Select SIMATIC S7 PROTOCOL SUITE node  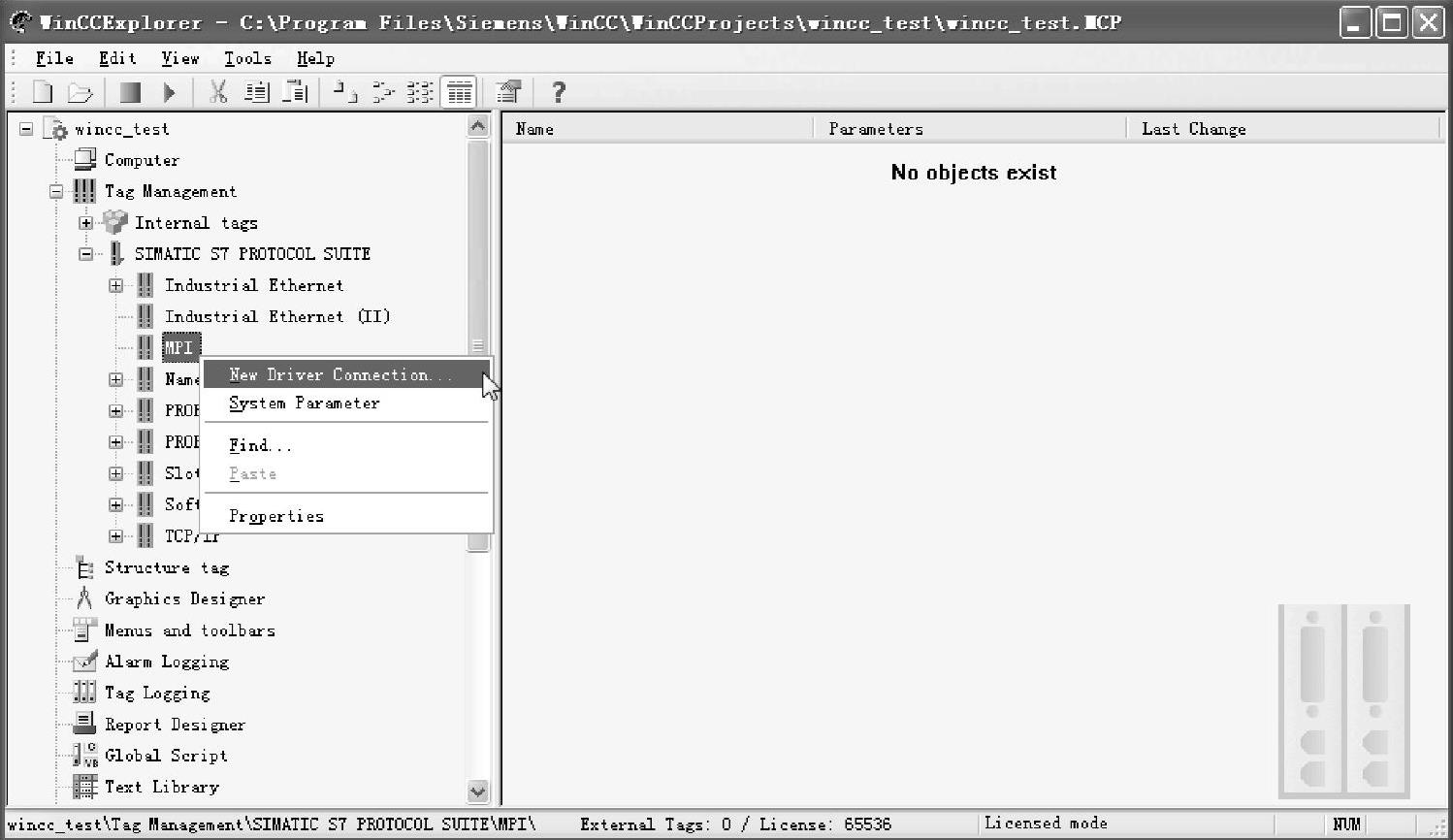pyautogui.click(x=252, y=254)
